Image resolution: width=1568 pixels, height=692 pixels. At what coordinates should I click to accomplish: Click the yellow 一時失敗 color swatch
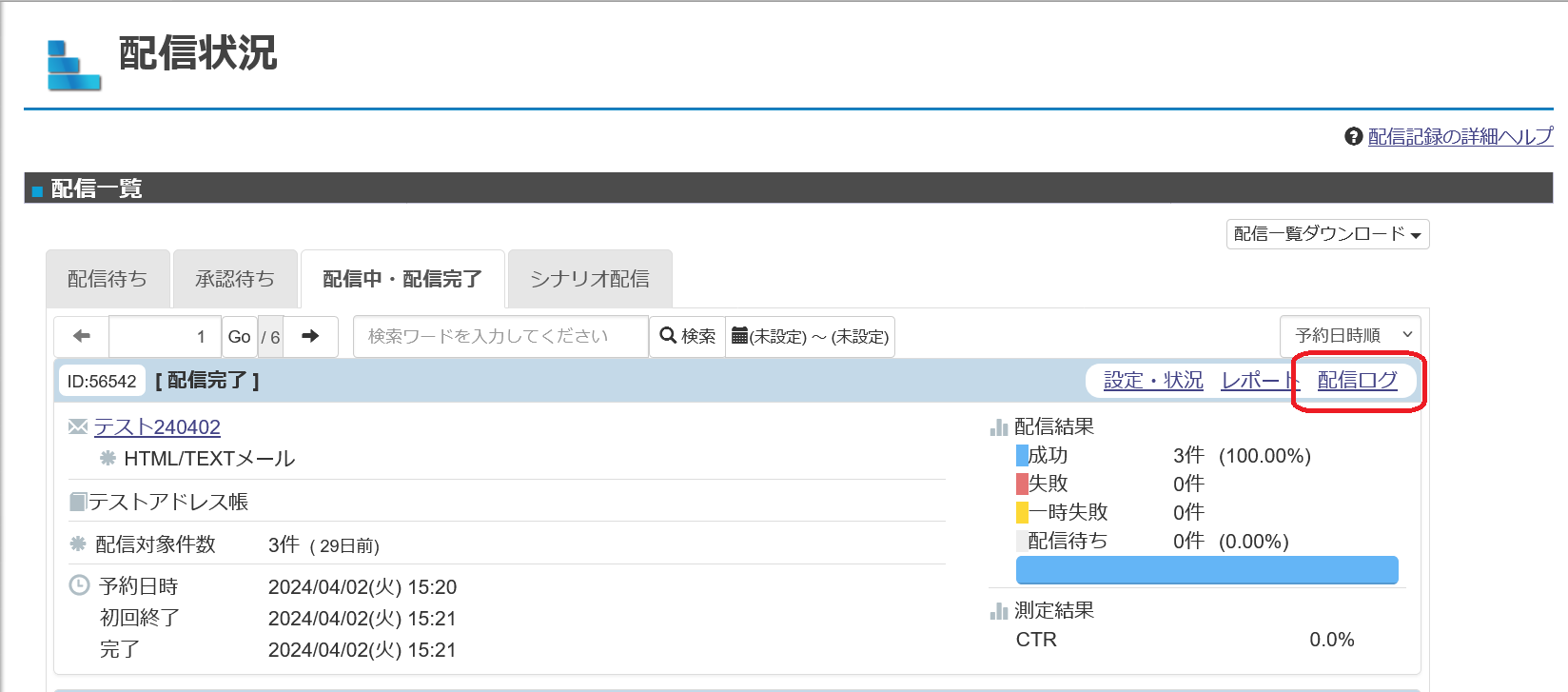[1022, 513]
